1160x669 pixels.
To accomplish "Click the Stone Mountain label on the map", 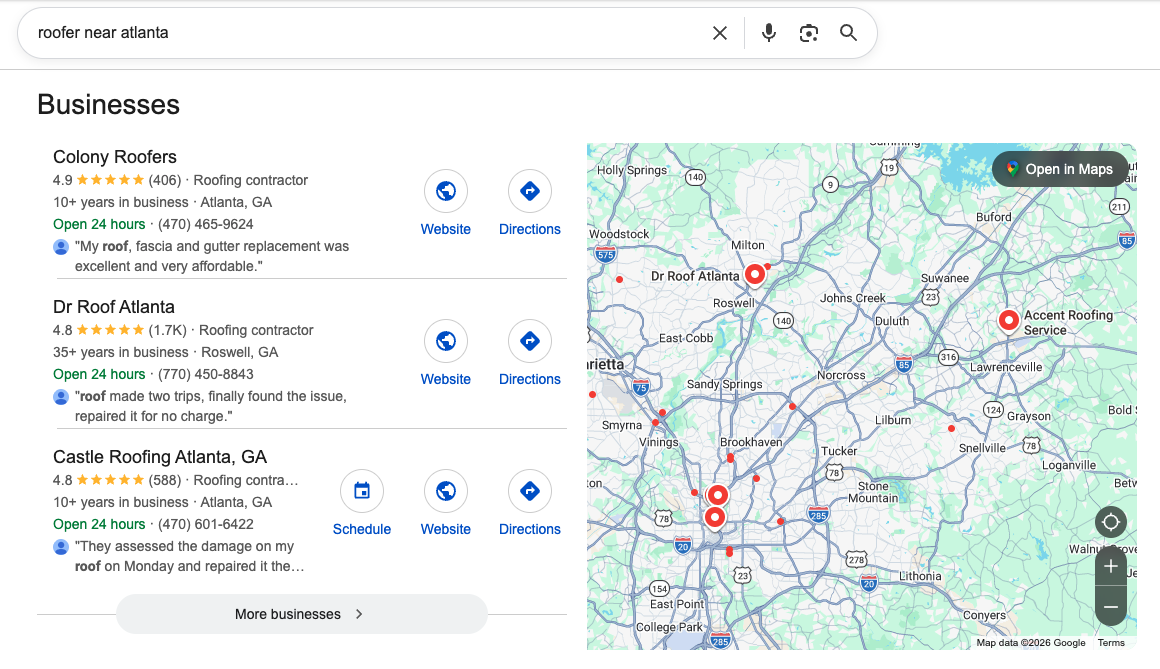I will [x=872, y=492].
